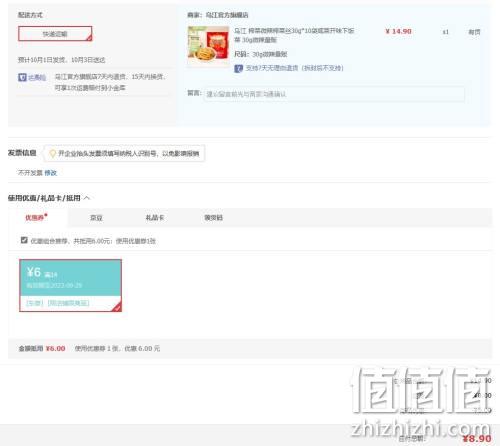Switch to the 礼品卡 tab
Screen dimensions: 500x446
click(155, 218)
